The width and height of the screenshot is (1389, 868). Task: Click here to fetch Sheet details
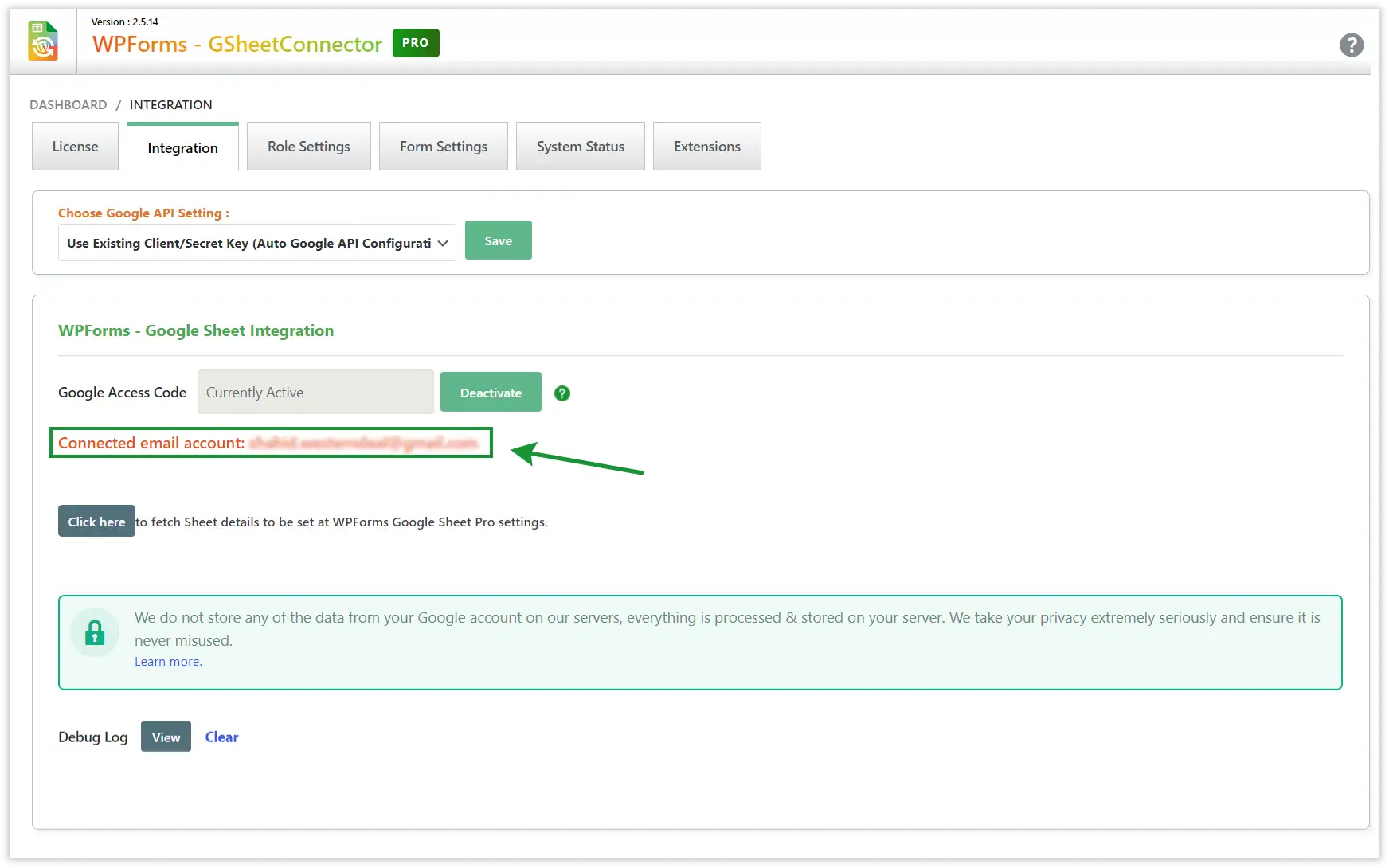96,521
